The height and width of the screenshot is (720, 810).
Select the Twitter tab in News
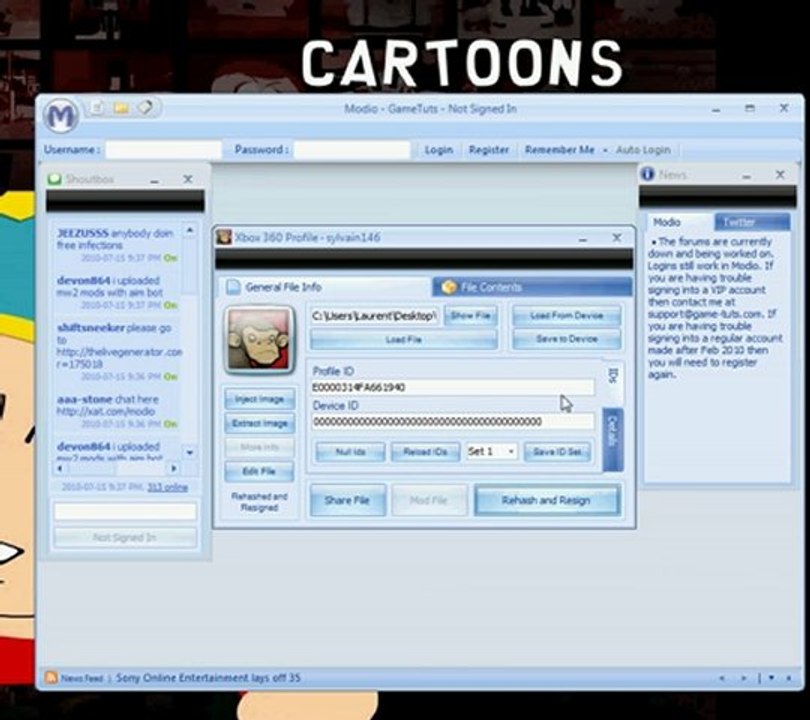point(752,222)
